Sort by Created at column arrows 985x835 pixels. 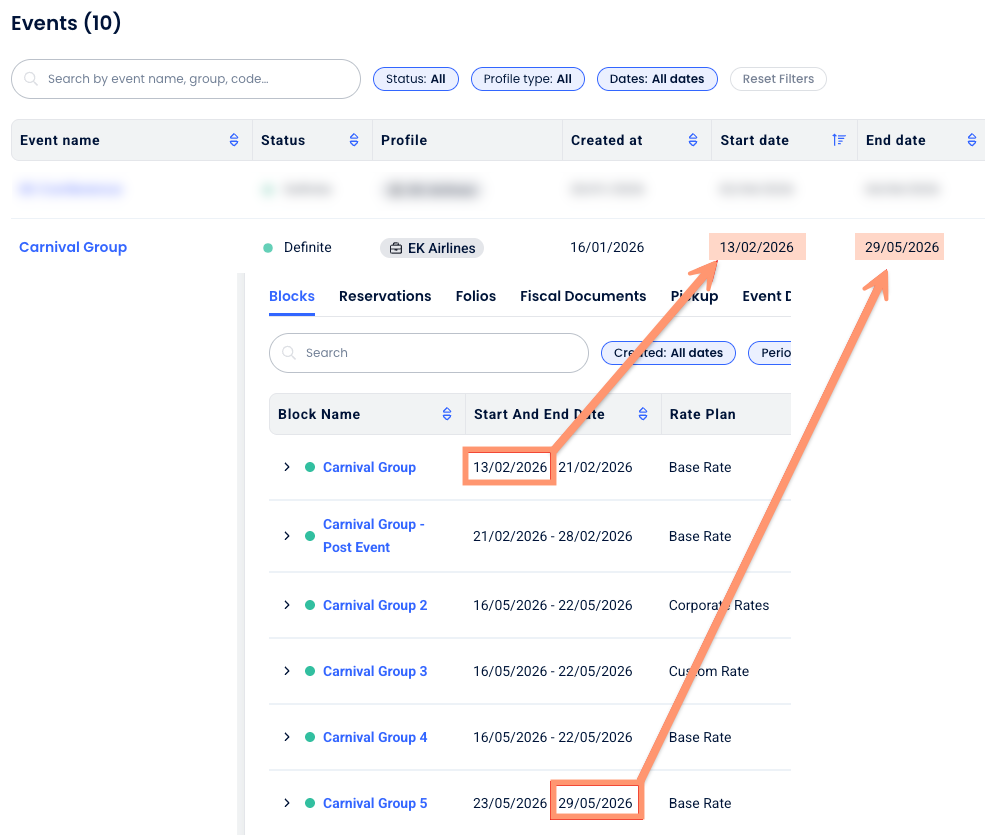[x=693, y=141]
